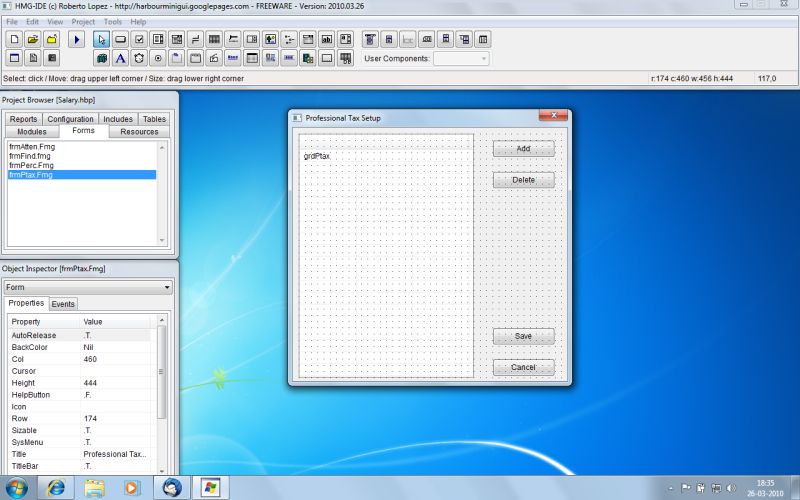Choose the Tree control tool
The width and height of the screenshot is (800, 500).
289,39
